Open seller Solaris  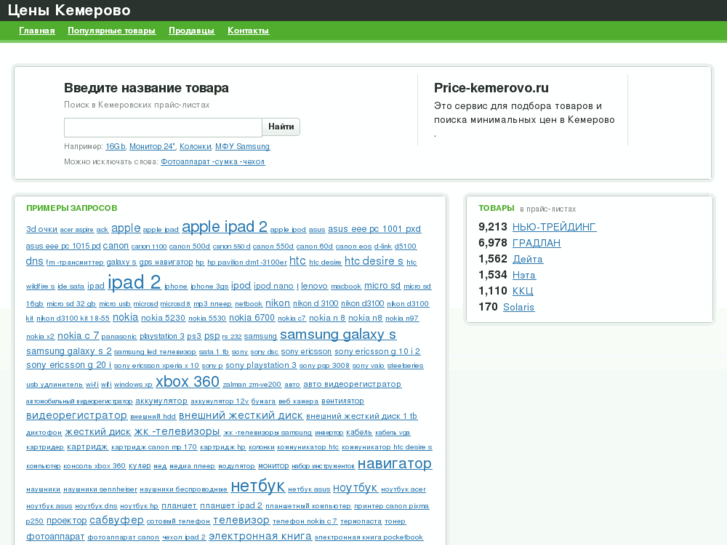pyautogui.click(x=518, y=307)
